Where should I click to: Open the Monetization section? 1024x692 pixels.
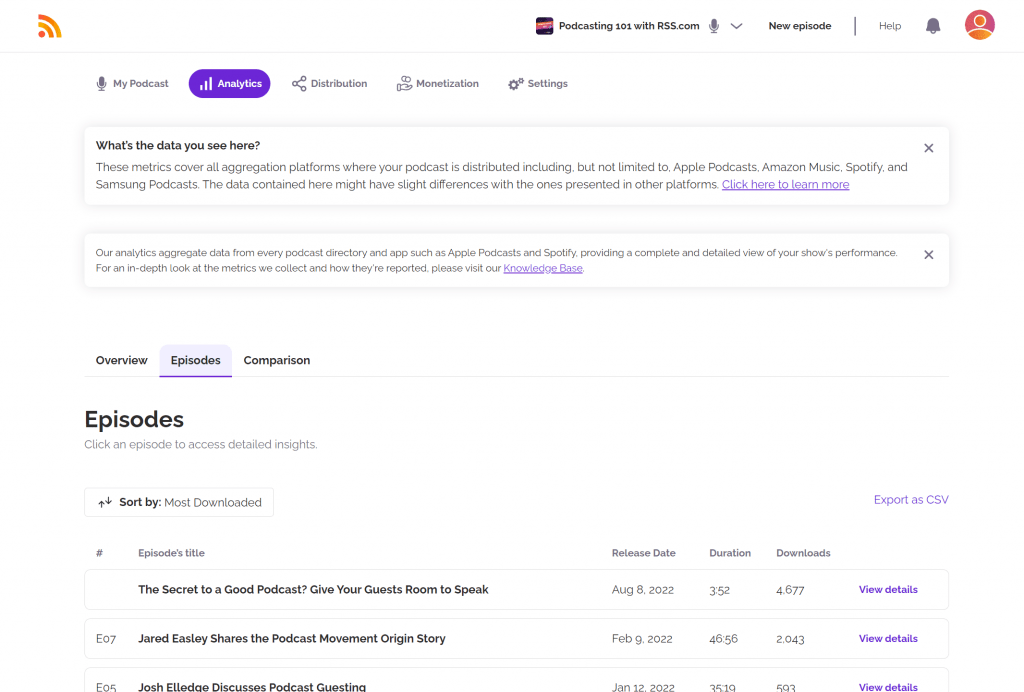point(437,84)
